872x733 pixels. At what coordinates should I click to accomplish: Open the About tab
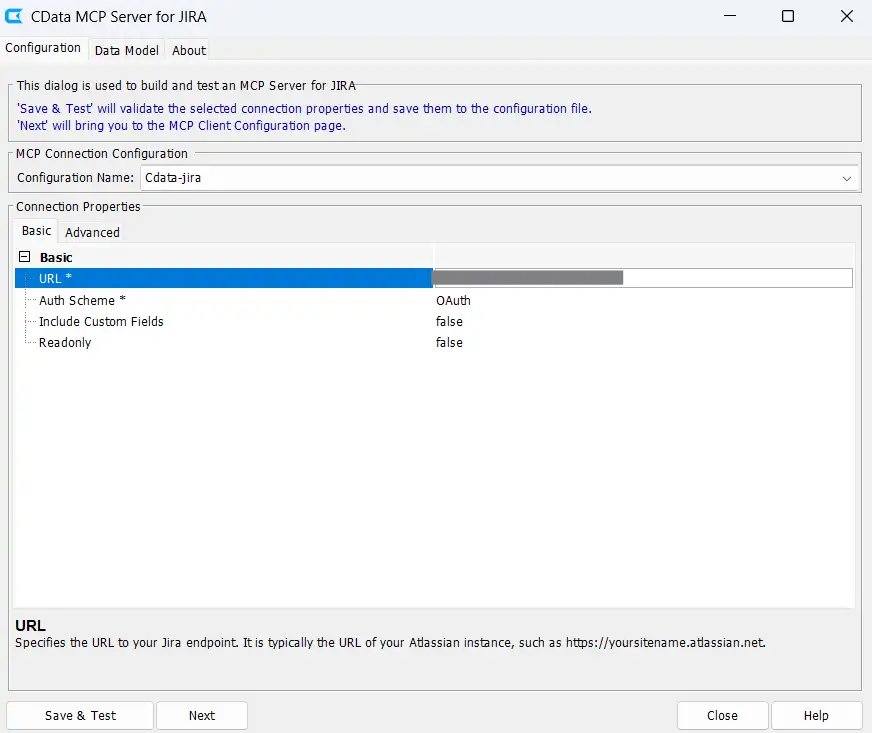coord(188,50)
